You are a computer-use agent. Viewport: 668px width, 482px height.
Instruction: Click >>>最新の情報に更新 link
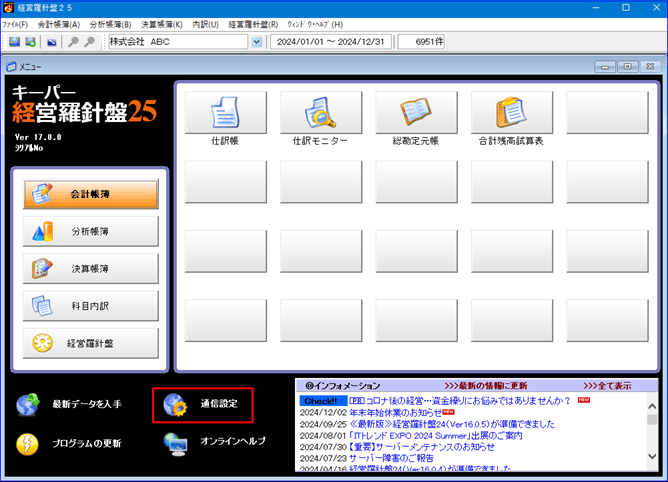tap(486, 386)
